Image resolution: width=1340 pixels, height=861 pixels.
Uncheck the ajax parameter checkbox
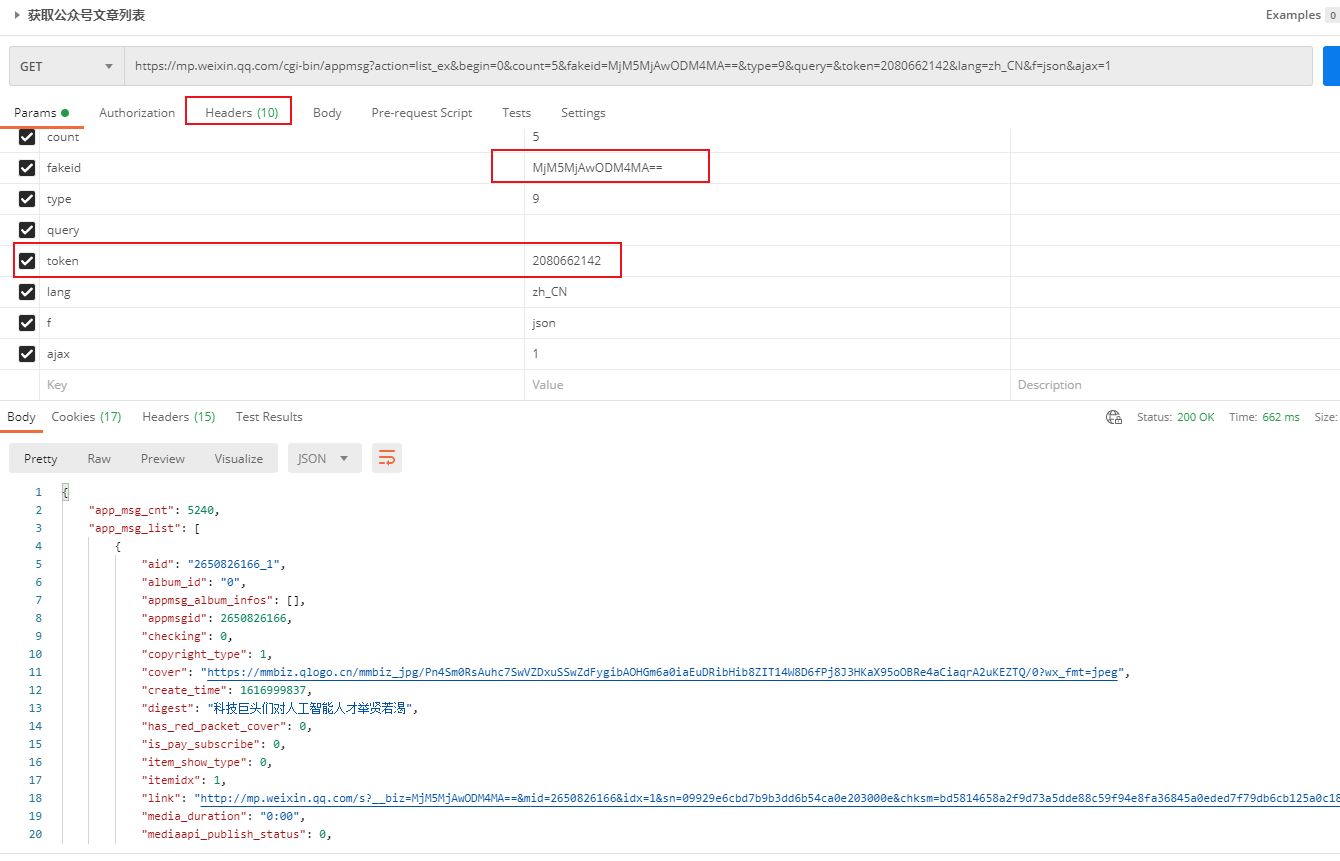click(x=27, y=354)
